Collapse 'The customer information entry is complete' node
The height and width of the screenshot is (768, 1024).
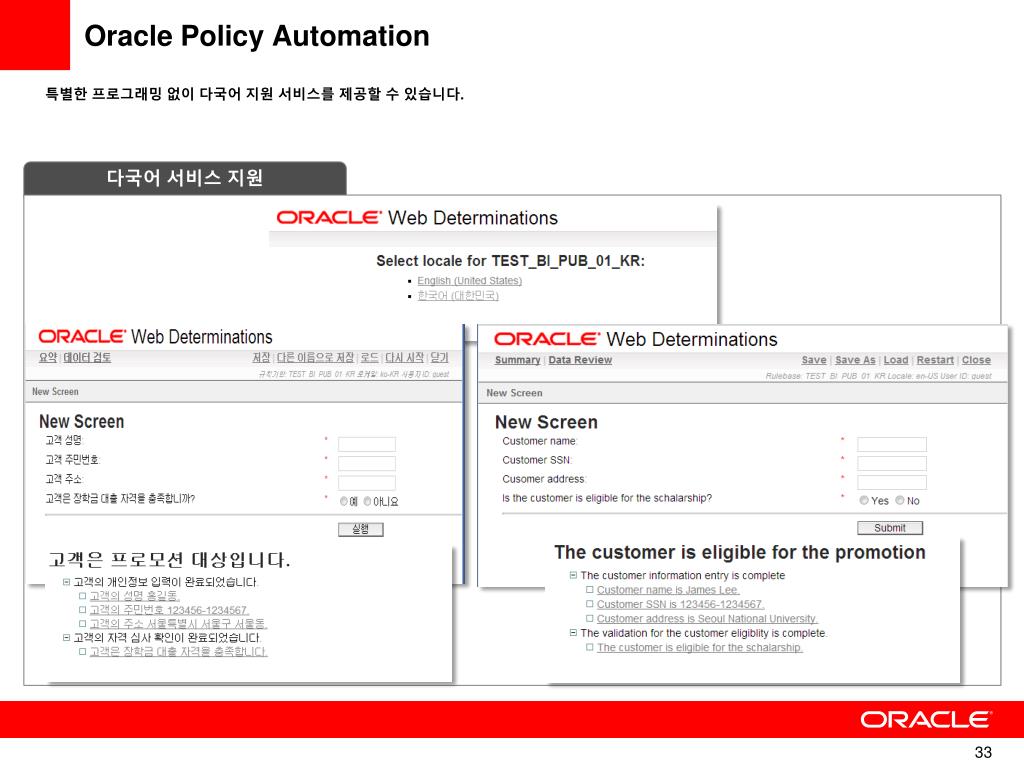point(573,575)
